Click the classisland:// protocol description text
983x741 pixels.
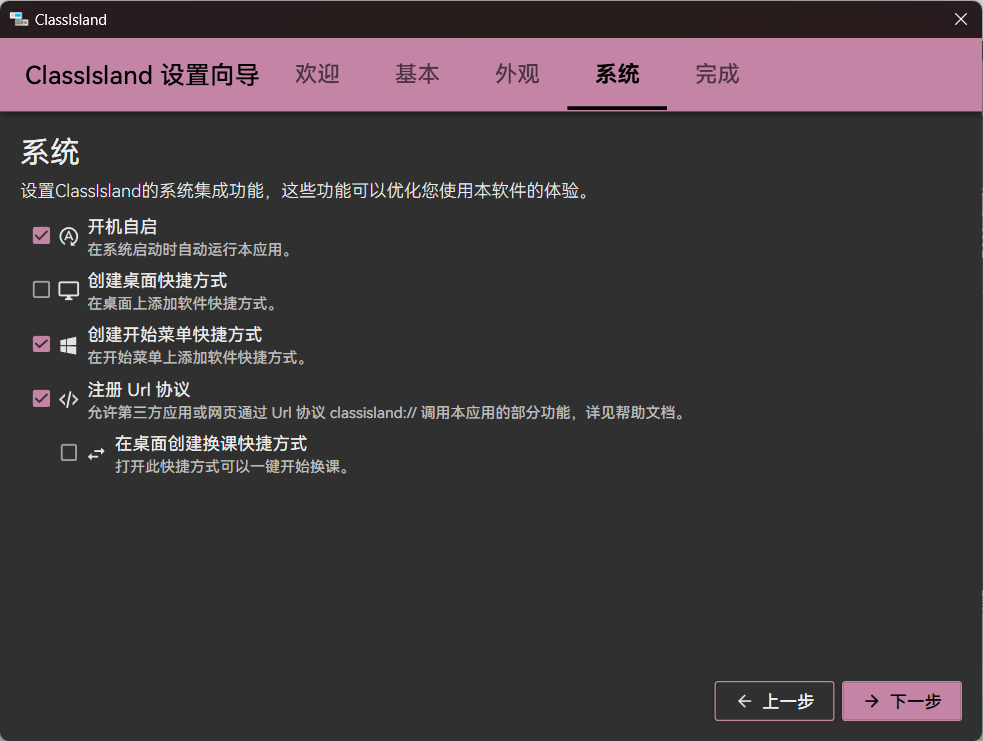387,413
